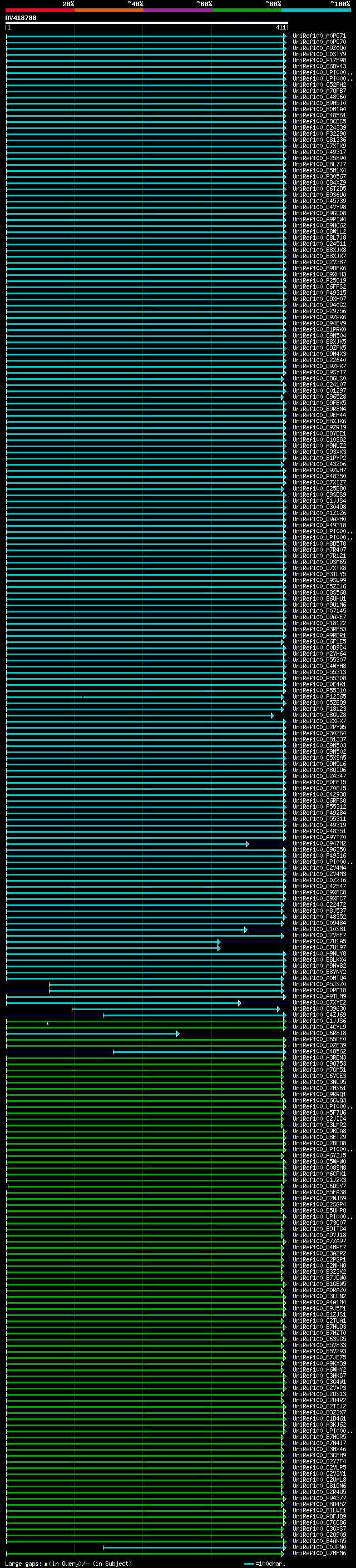This screenshot has width=356, height=1568.
Task: Click the query end position 411
Action: coord(280,27)
